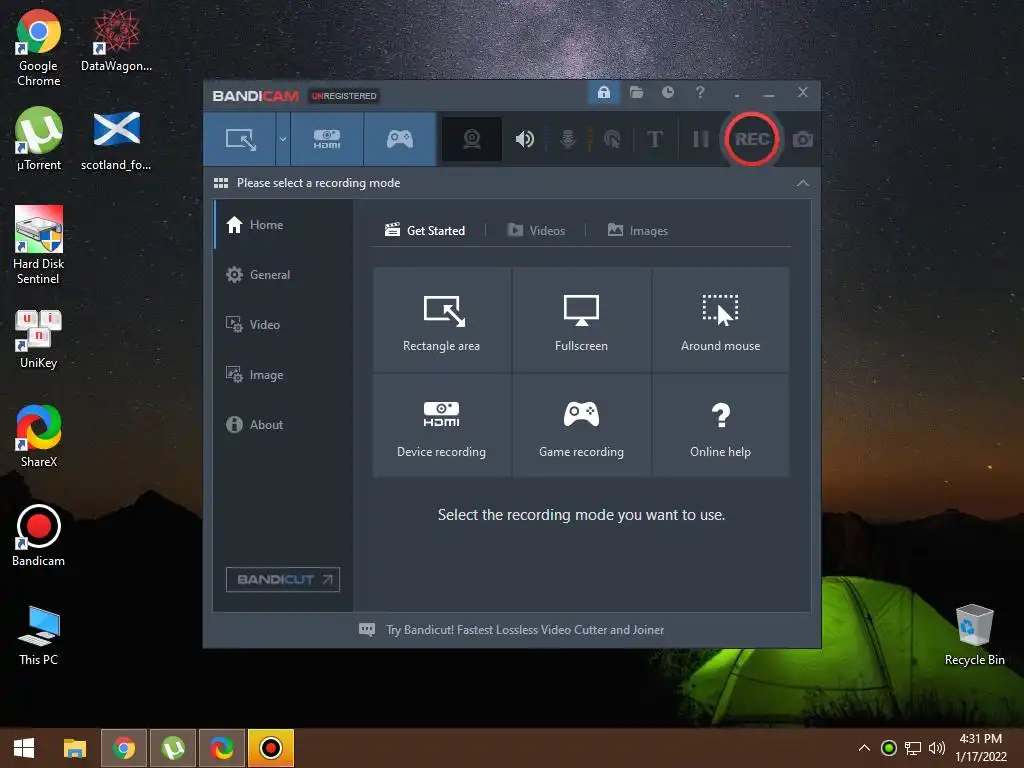Open the UniKey desktop shortcut
This screenshot has width=1024, height=768.
pyautogui.click(x=39, y=339)
